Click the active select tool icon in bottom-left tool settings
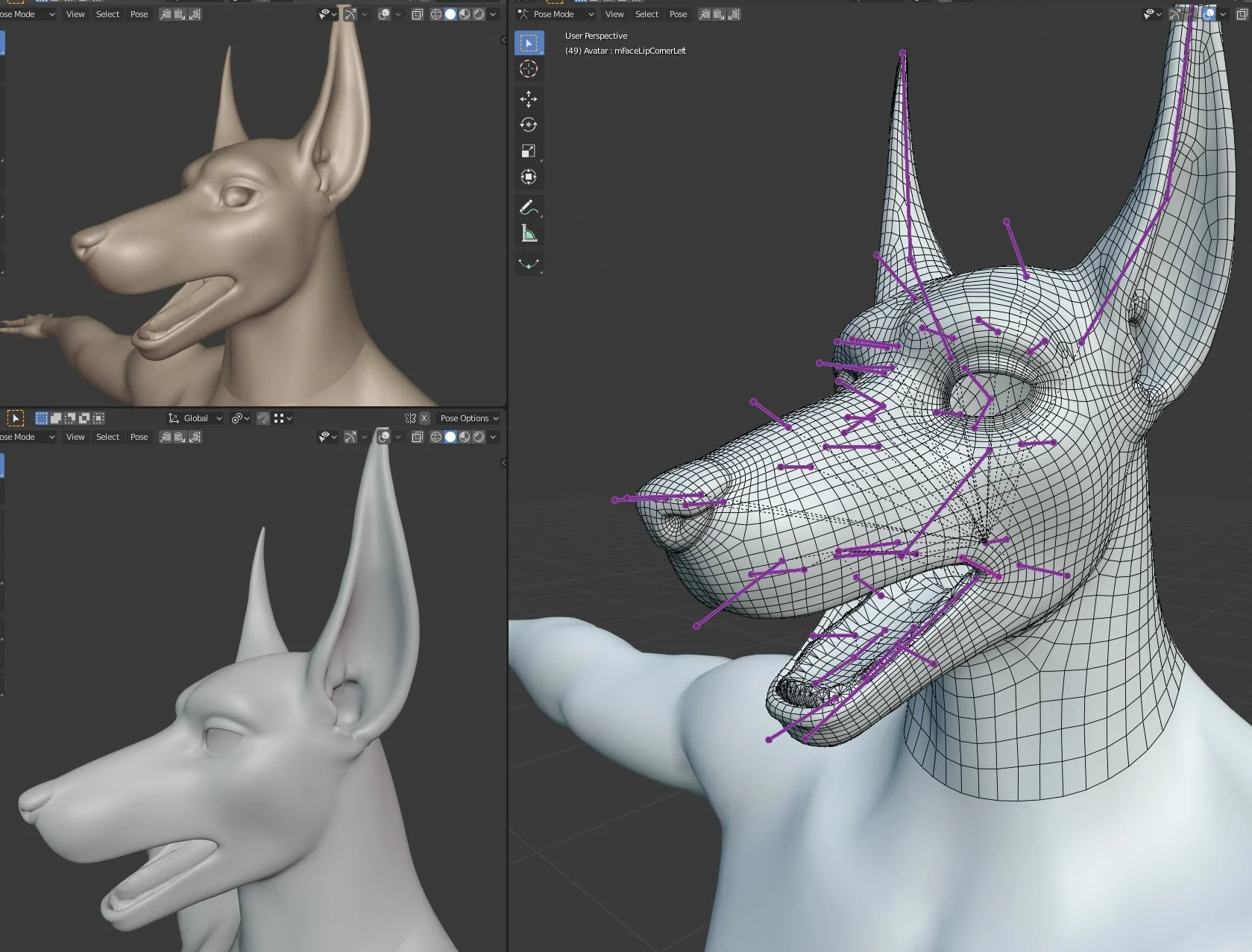This screenshot has height=952, width=1252. click(x=16, y=418)
